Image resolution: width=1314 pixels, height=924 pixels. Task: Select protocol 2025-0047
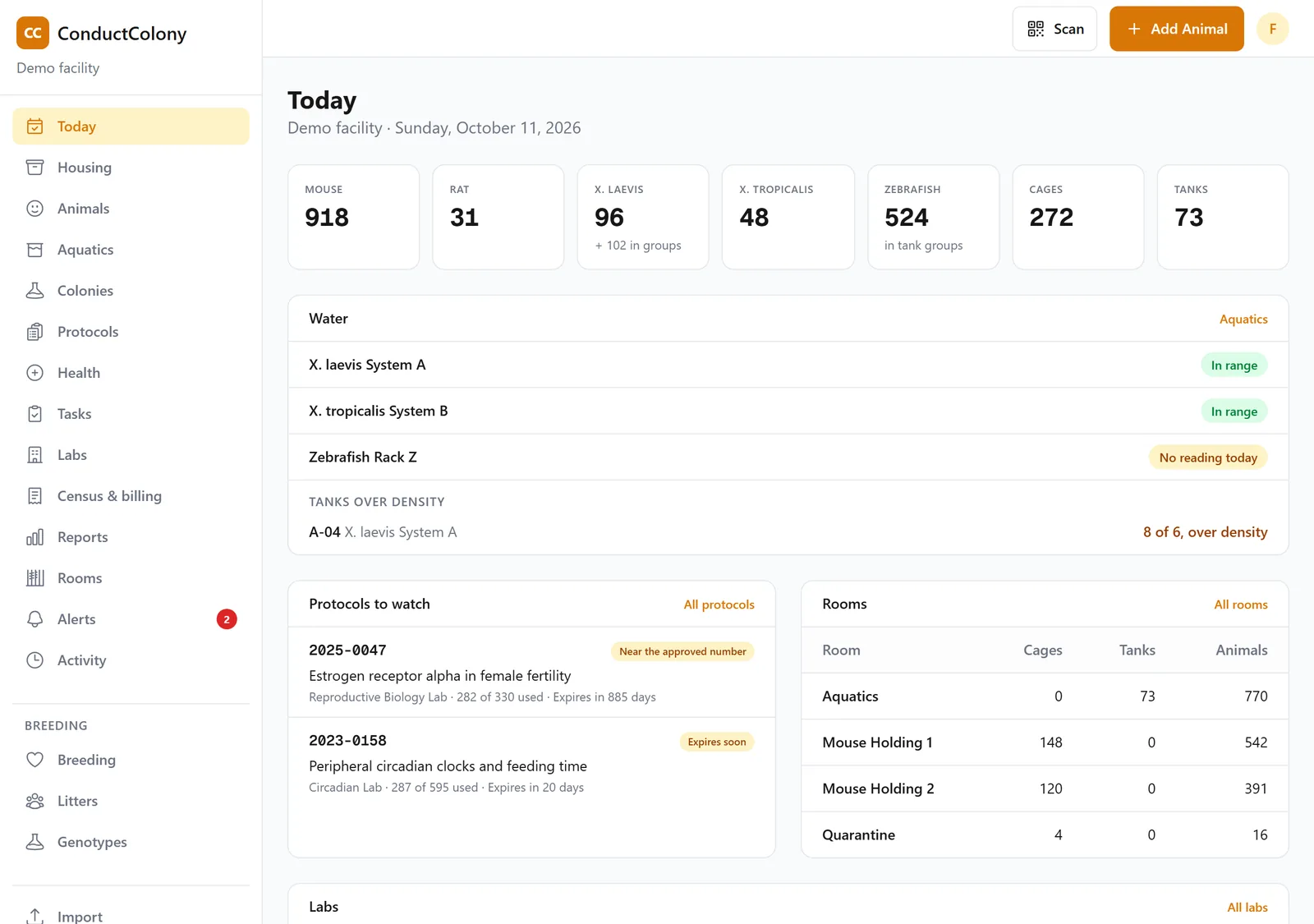[x=531, y=673]
